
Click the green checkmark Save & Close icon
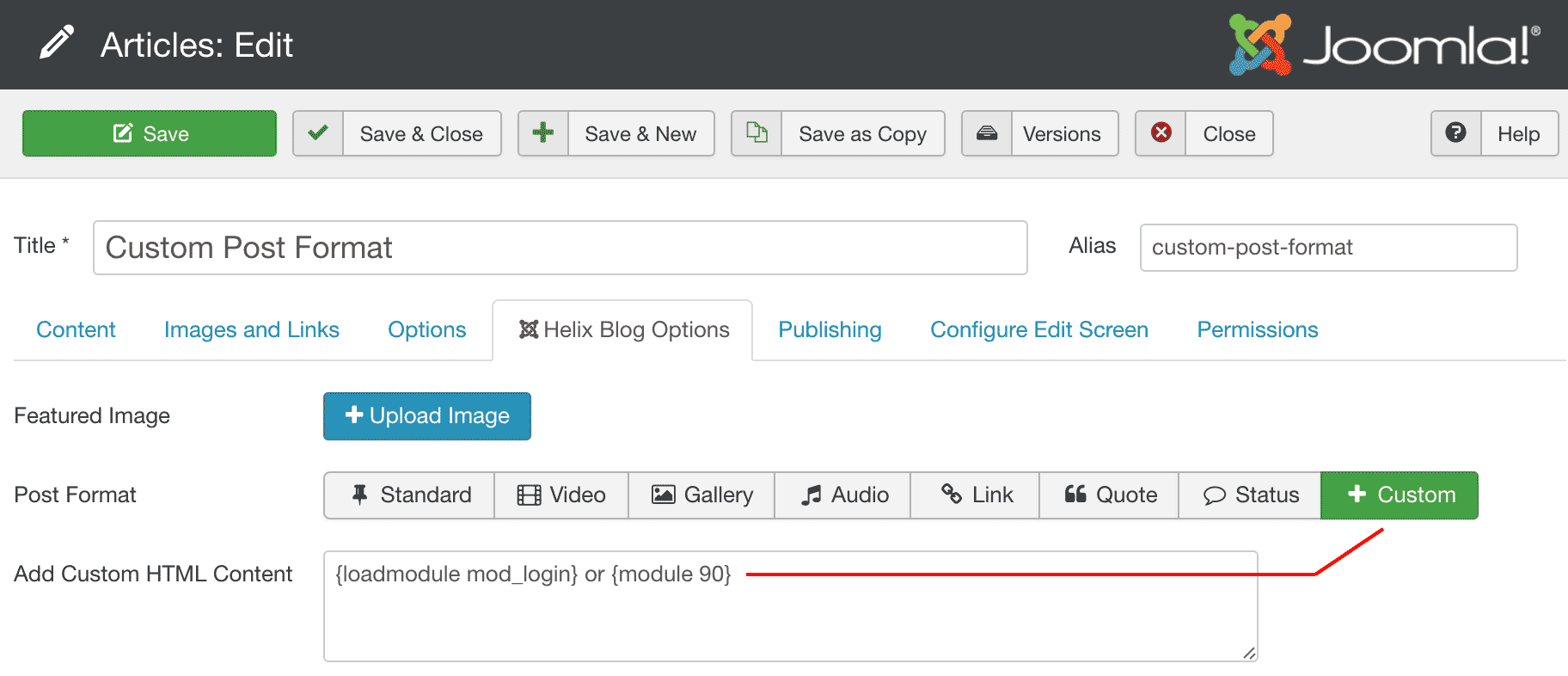(318, 133)
